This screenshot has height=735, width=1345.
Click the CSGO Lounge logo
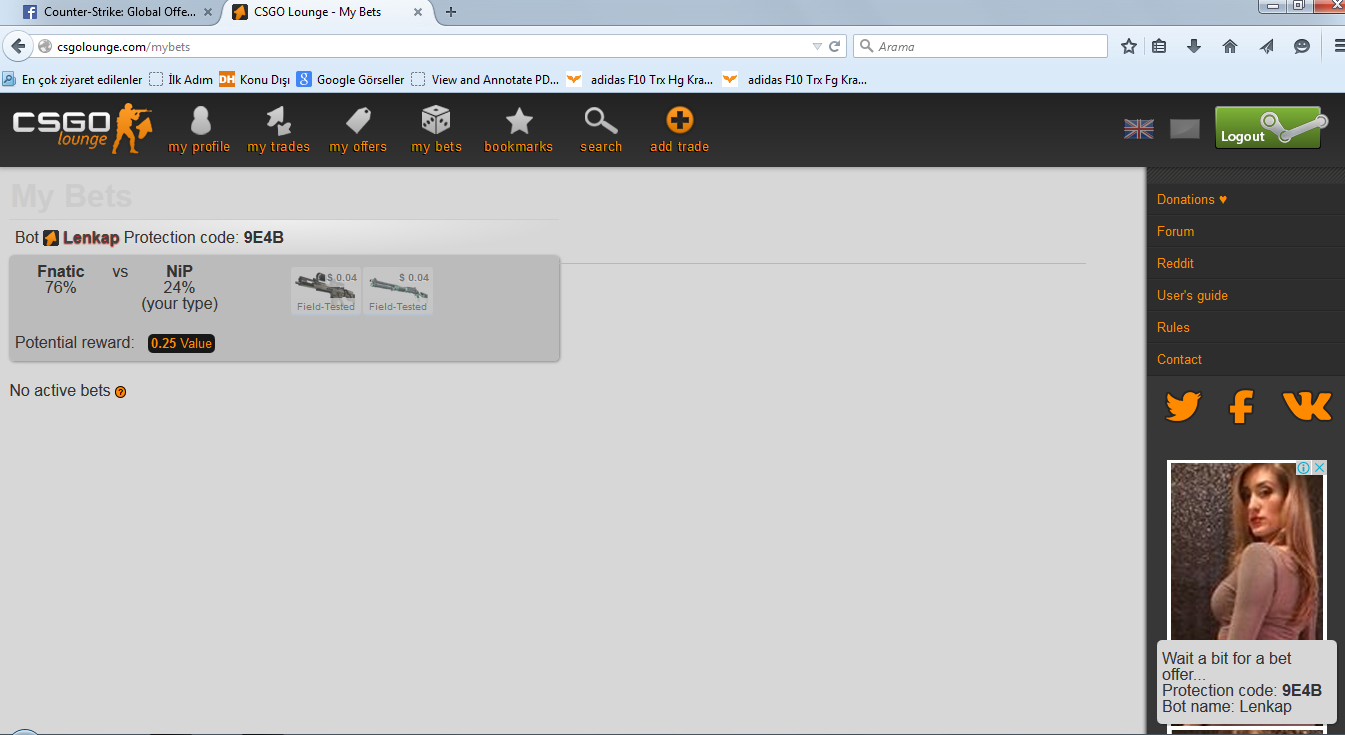click(x=83, y=128)
